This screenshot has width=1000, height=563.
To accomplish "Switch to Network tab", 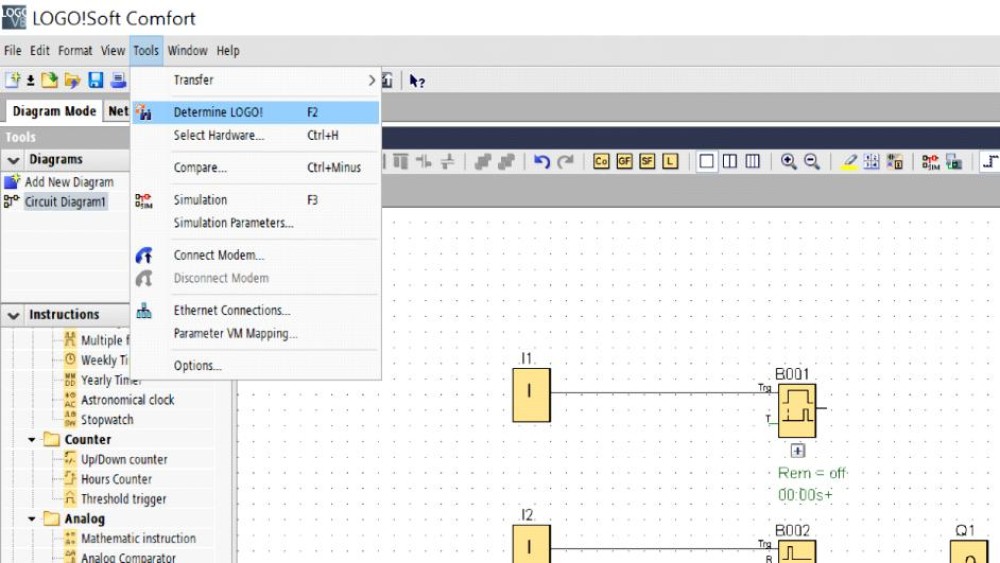I will tap(118, 111).
